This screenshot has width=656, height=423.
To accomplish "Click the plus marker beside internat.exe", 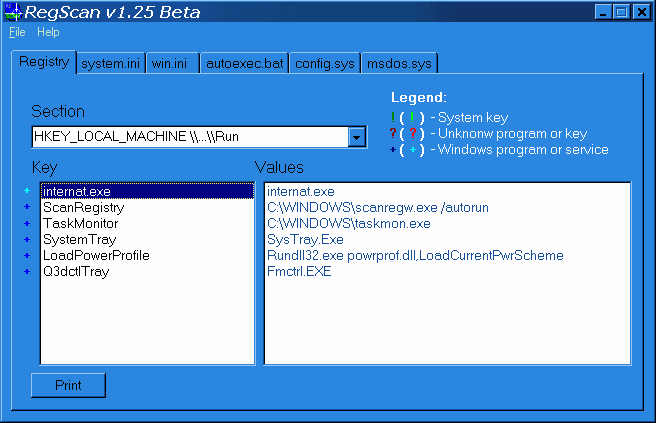I will (x=27, y=191).
